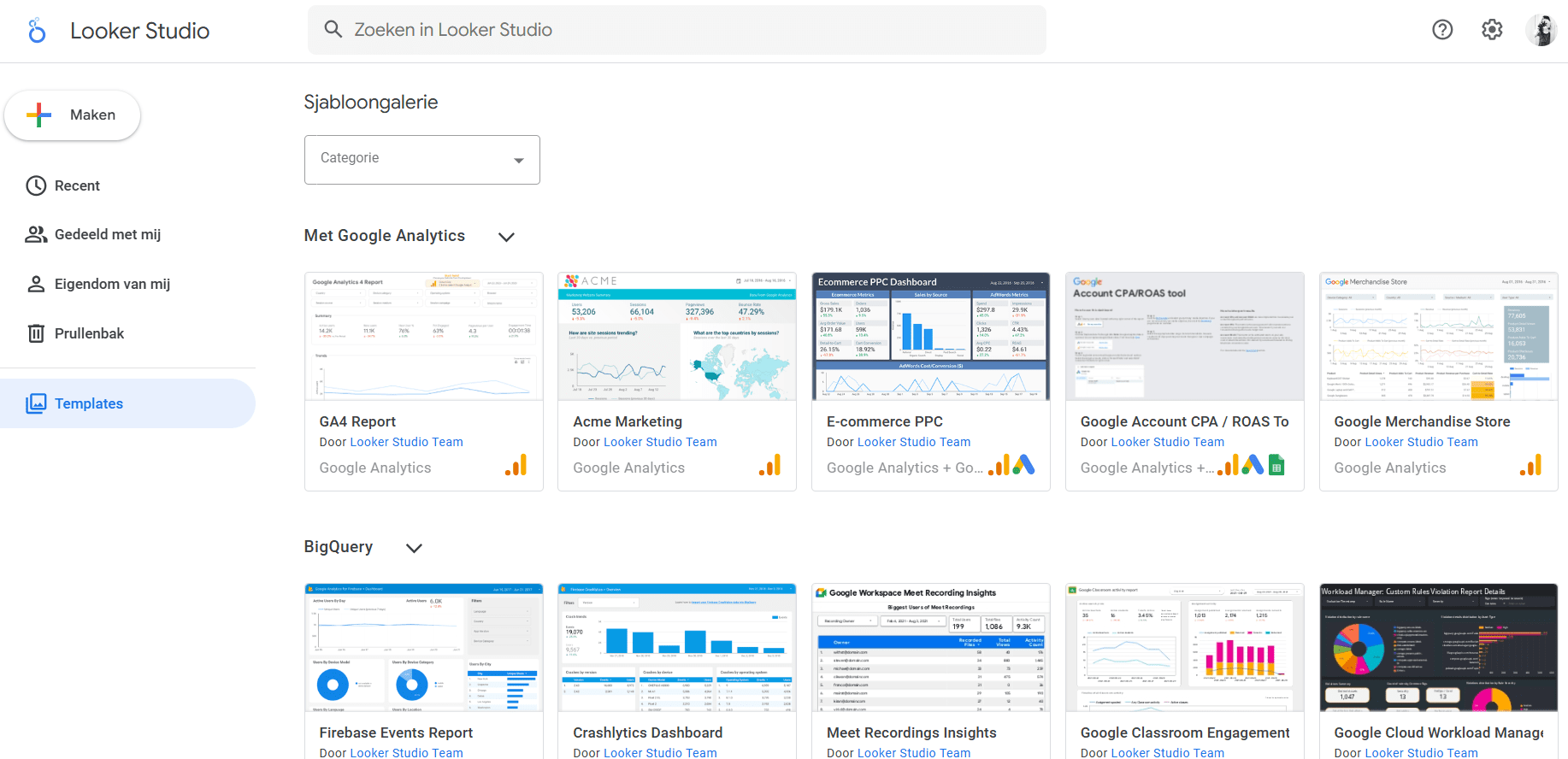Viewport: 1568px width, 759px height.
Task: Click Google Ads icon on E-commerce PPC card
Action: (1023, 465)
